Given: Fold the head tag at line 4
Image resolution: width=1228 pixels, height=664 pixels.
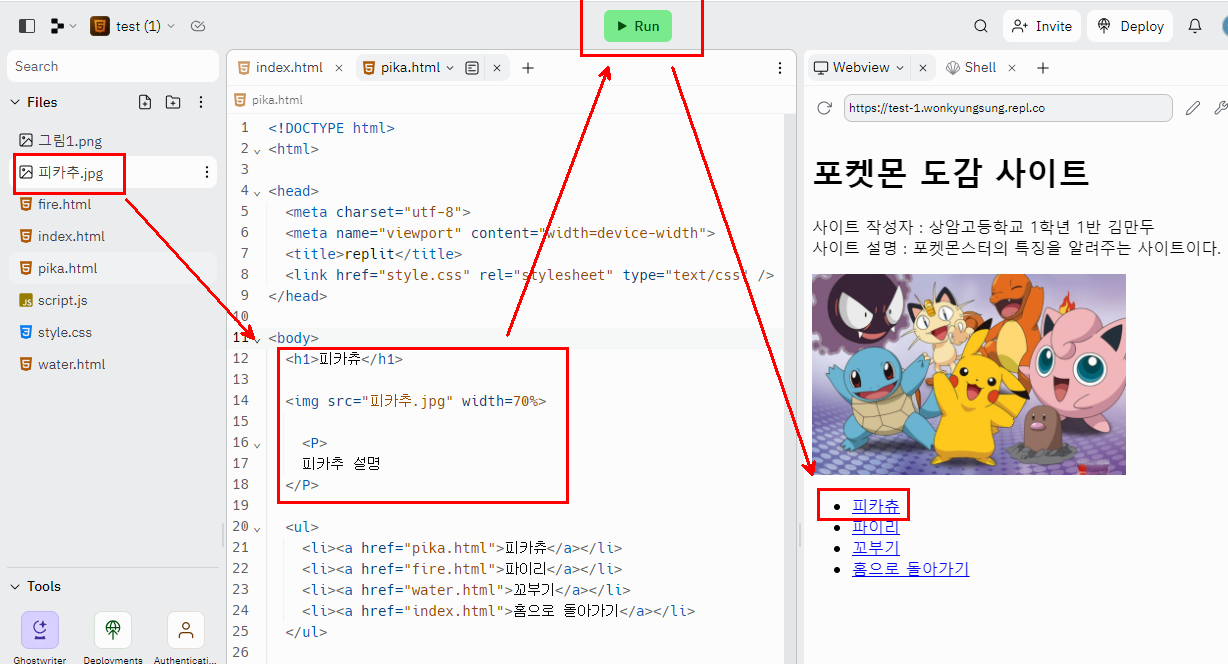Looking at the screenshot, I should (x=257, y=192).
